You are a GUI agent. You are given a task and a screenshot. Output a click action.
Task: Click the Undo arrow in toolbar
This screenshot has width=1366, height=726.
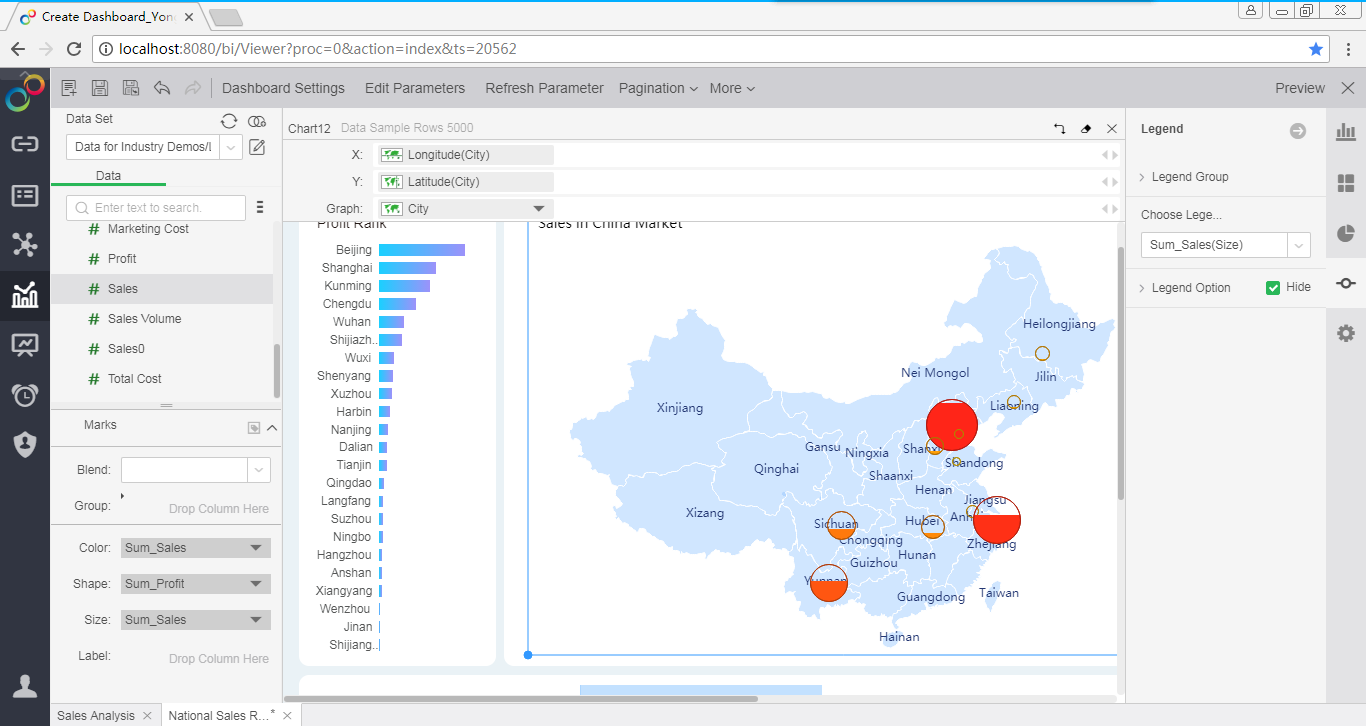tap(162, 88)
